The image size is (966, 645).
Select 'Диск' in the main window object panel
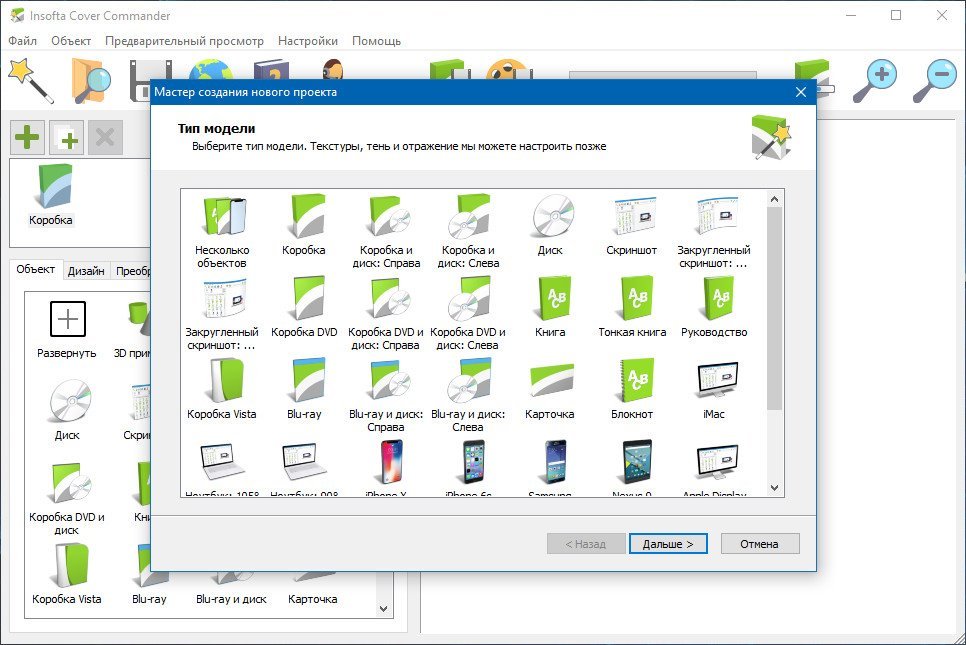tap(67, 410)
